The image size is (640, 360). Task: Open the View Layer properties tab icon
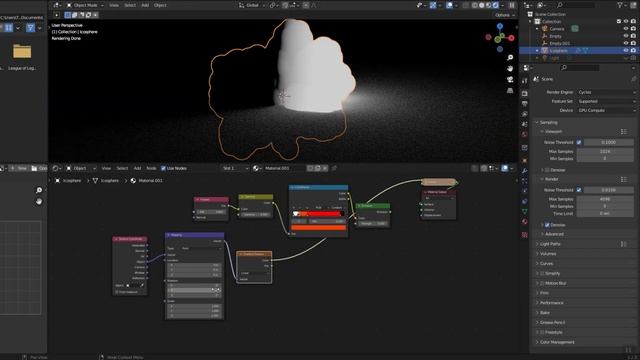(x=524, y=114)
